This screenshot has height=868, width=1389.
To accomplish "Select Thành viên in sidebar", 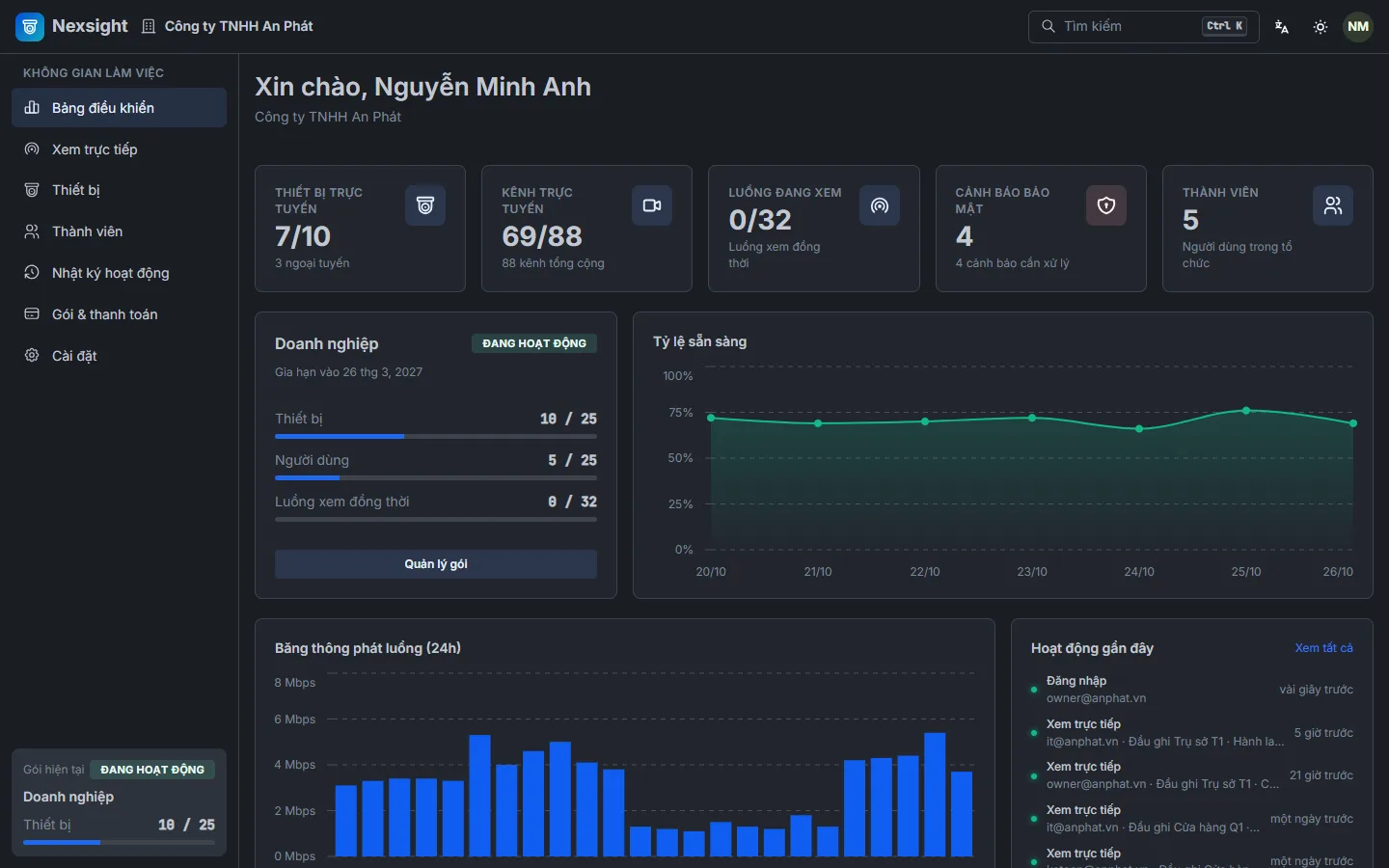I will click(x=120, y=231).
